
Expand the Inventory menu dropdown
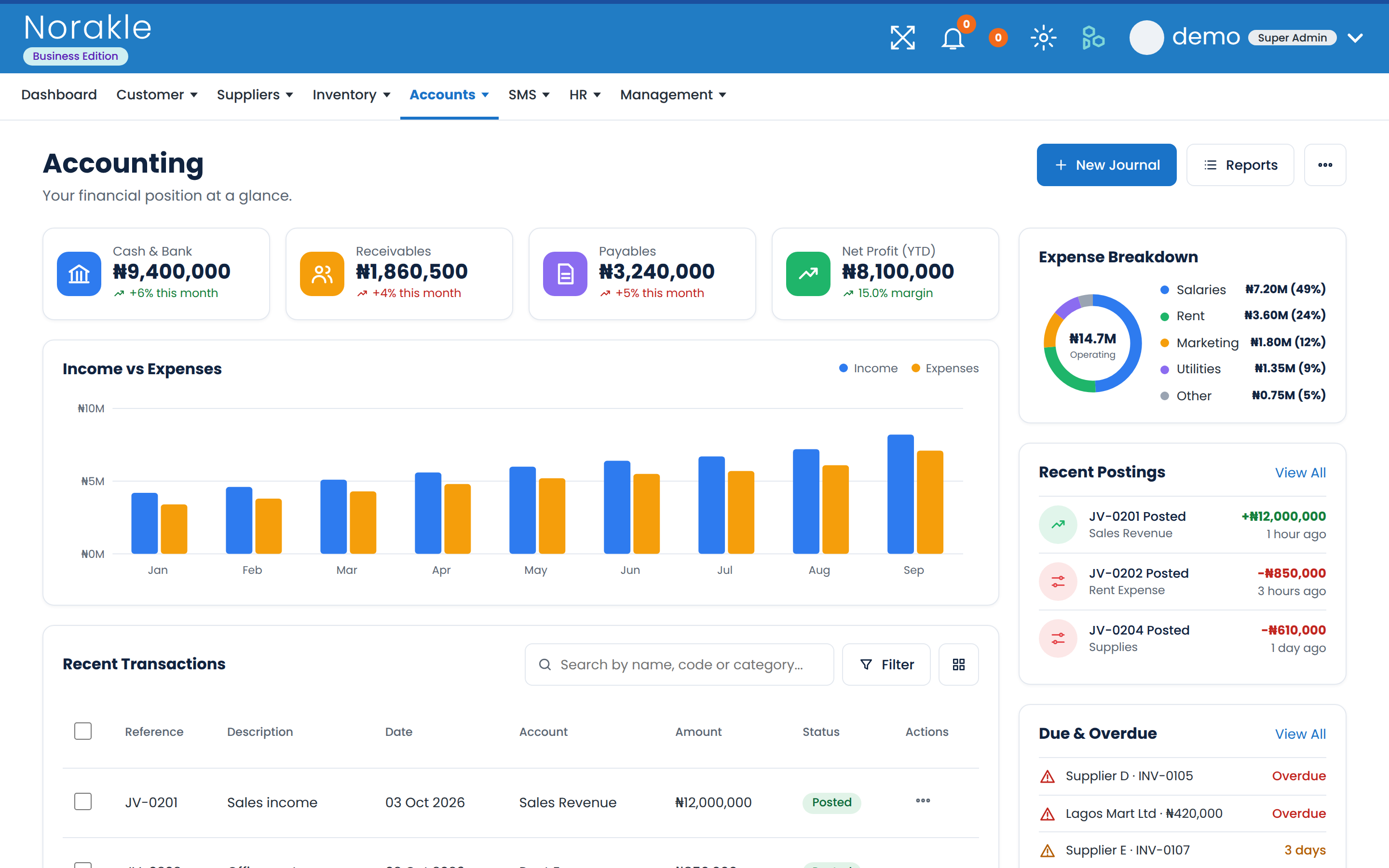tap(351, 95)
